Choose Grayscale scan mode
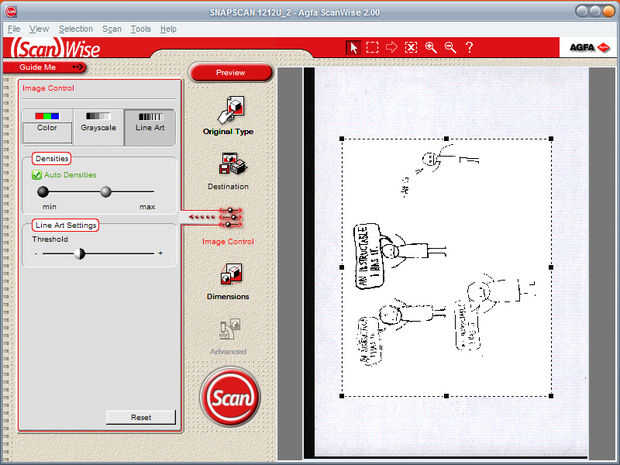This screenshot has height=465, width=620. pos(98,127)
